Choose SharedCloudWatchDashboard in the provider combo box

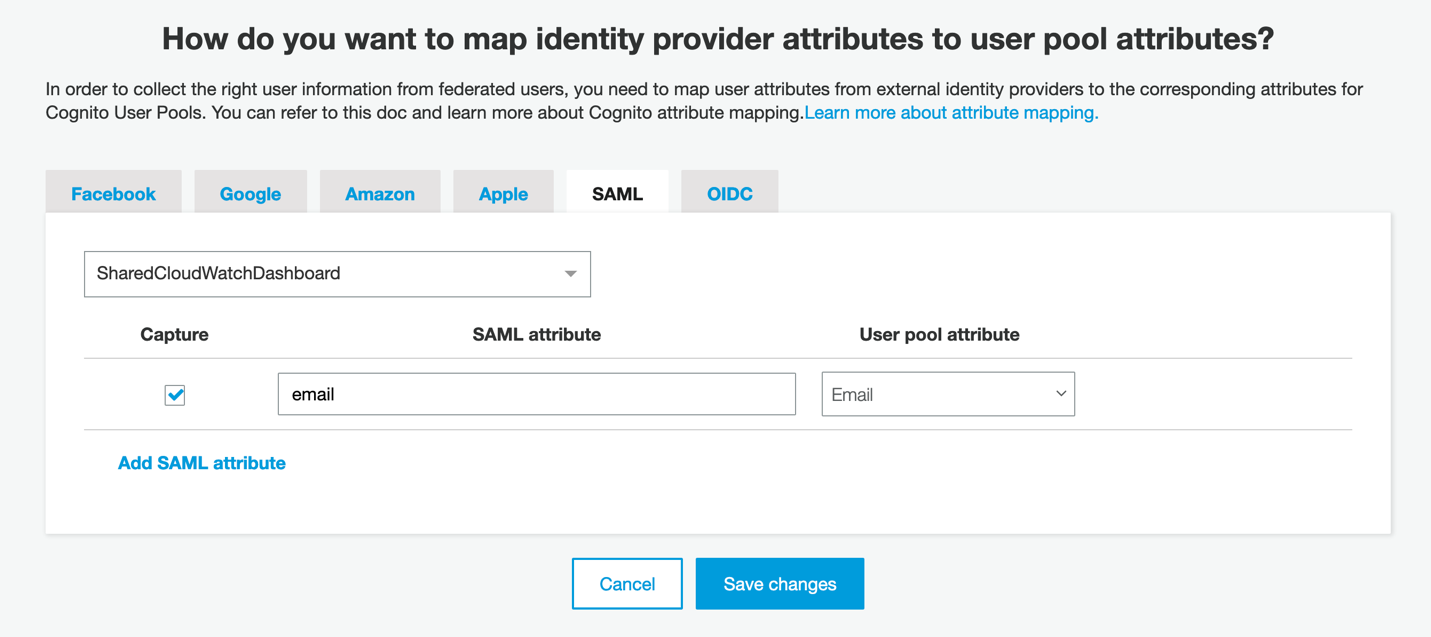click(x=337, y=273)
